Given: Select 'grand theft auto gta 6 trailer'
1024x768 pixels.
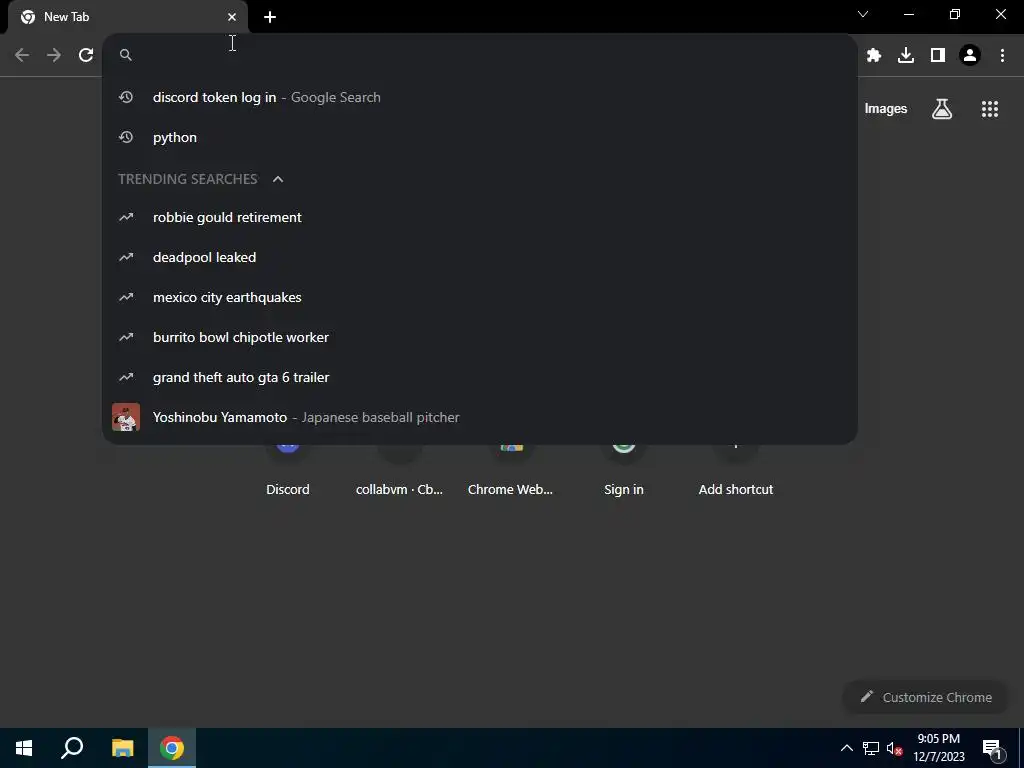Looking at the screenshot, I should point(479,377).
